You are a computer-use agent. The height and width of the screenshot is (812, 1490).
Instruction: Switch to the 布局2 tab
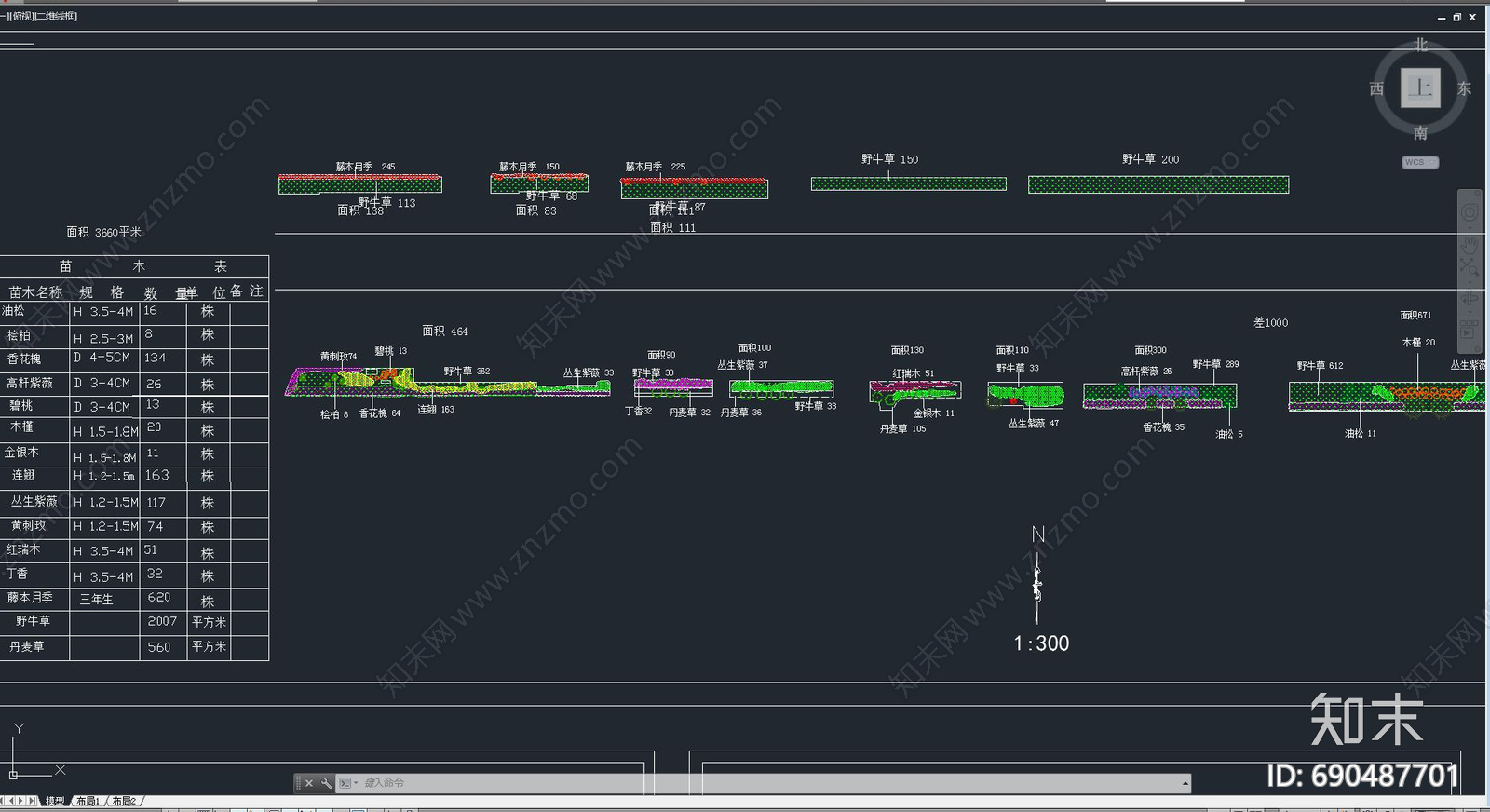click(x=124, y=801)
